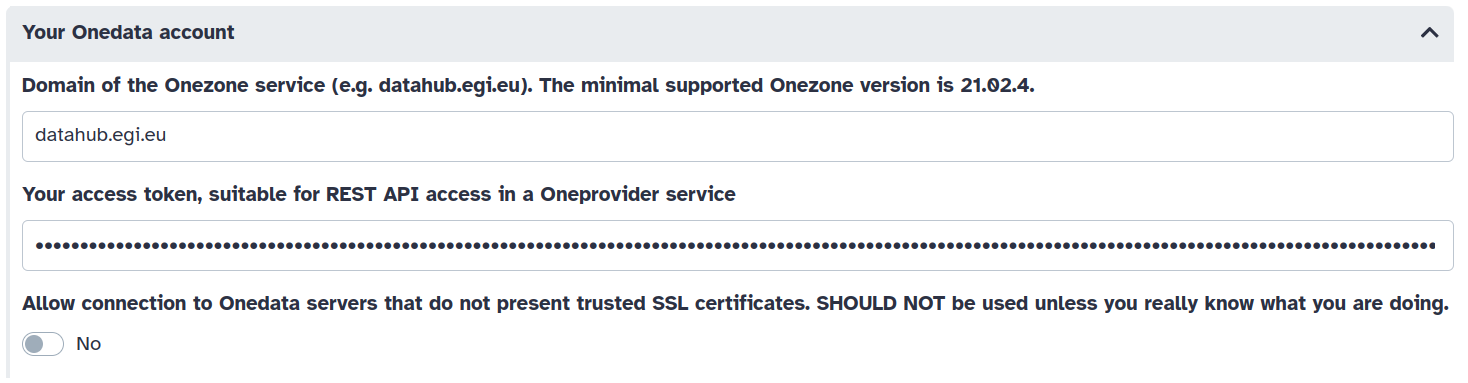1468x383 pixels.
Task: Toggle the untrusted SSL certificates switch
Action: coord(43,344)
